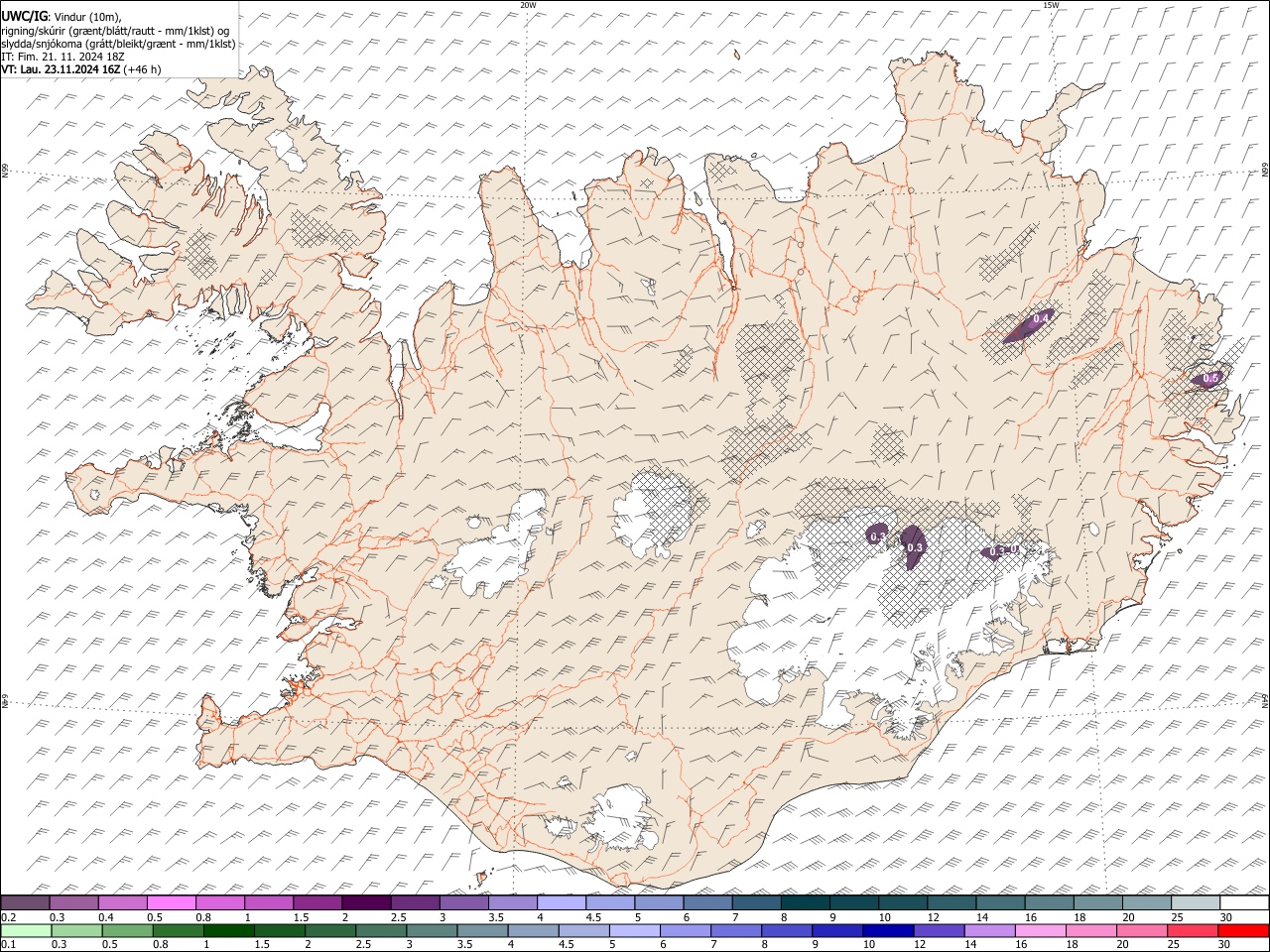
Task: Click the 'slydda/snjókoma' legend description line
Action: (118, 44)
